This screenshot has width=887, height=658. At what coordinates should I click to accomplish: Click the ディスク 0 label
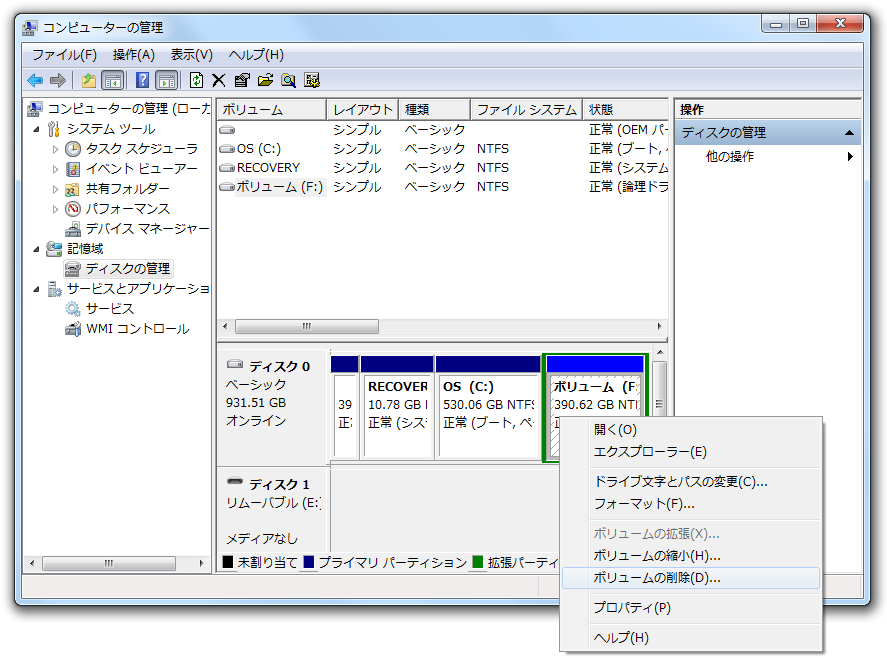pos(279,367)
